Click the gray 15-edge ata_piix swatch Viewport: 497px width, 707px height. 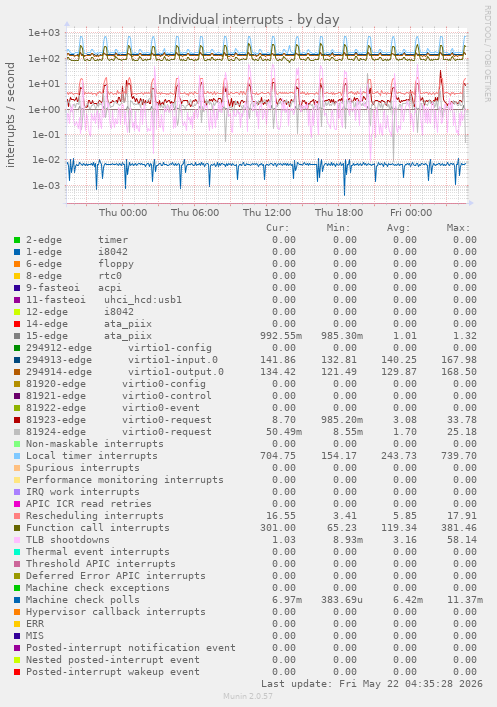click(x=17, y=336)
